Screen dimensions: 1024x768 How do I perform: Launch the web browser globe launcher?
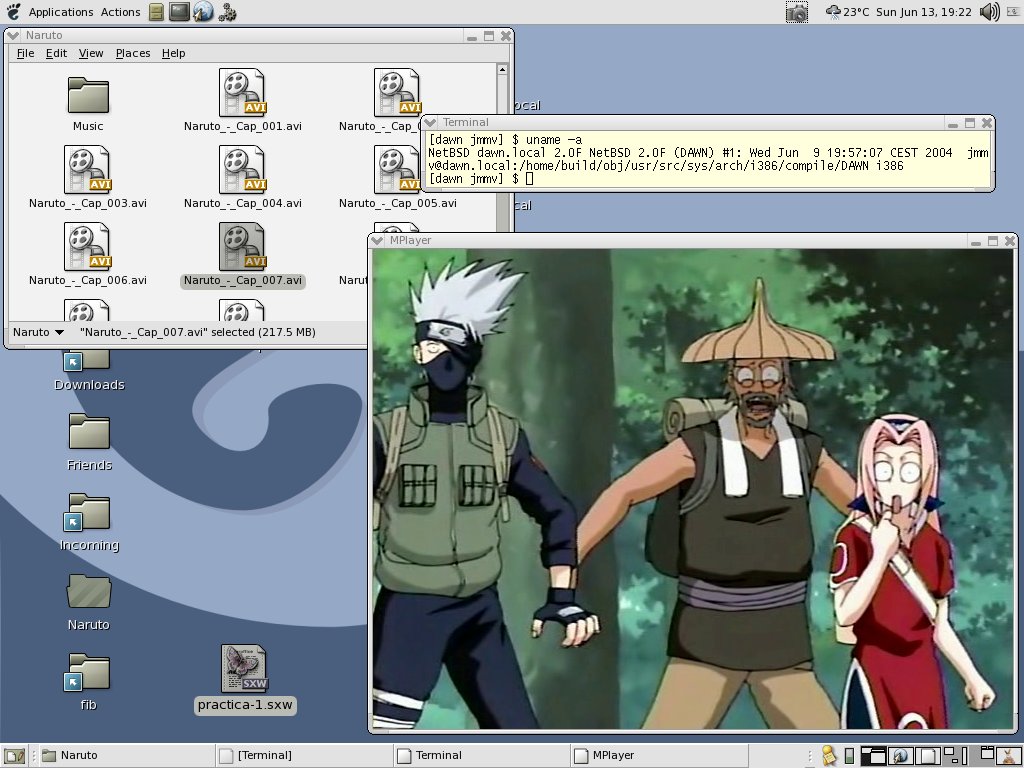pos(203,12)
